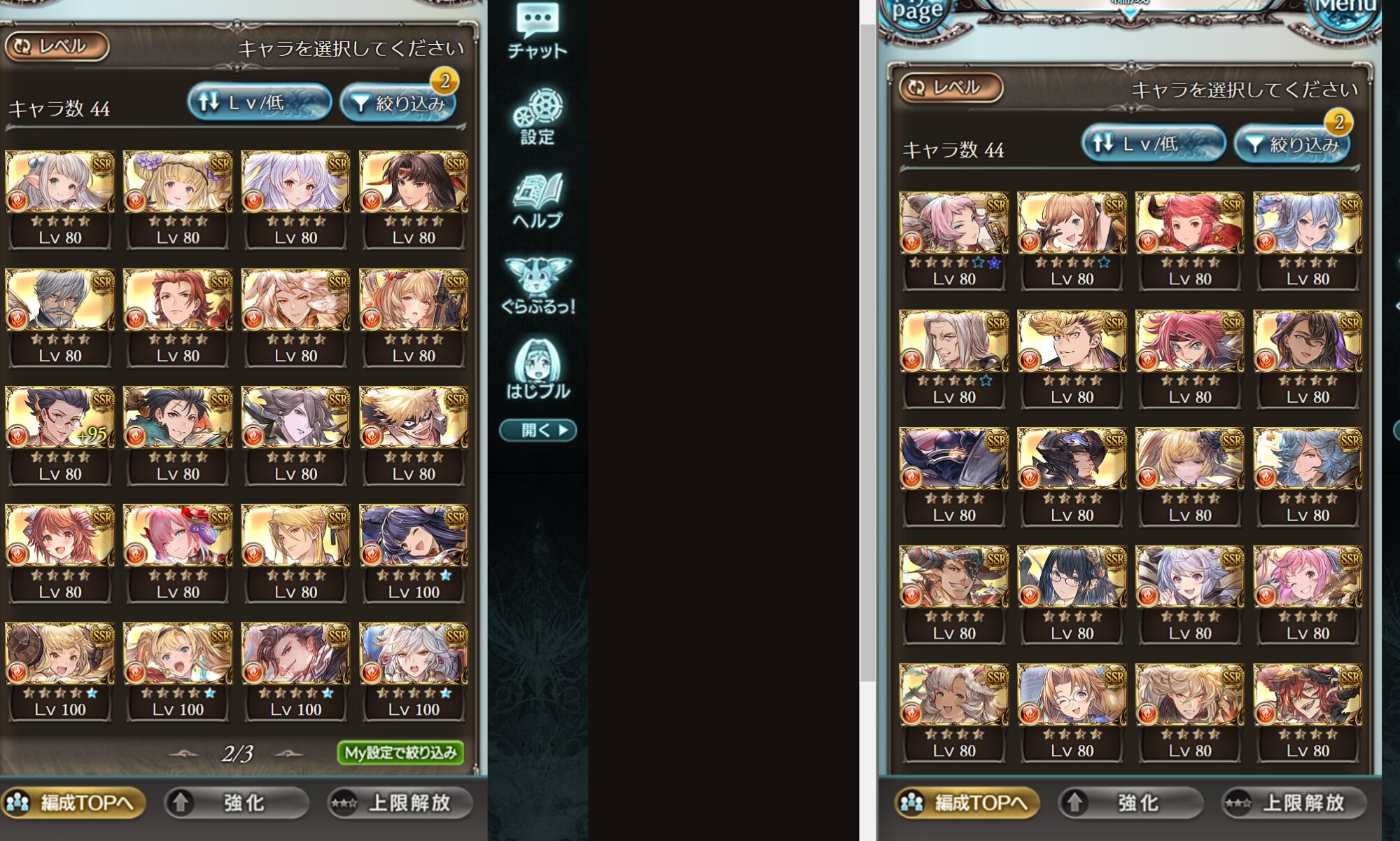Click My設定で絞り込み green button
The height and width of the screenshot is (841, 1400).
point(400,753)
